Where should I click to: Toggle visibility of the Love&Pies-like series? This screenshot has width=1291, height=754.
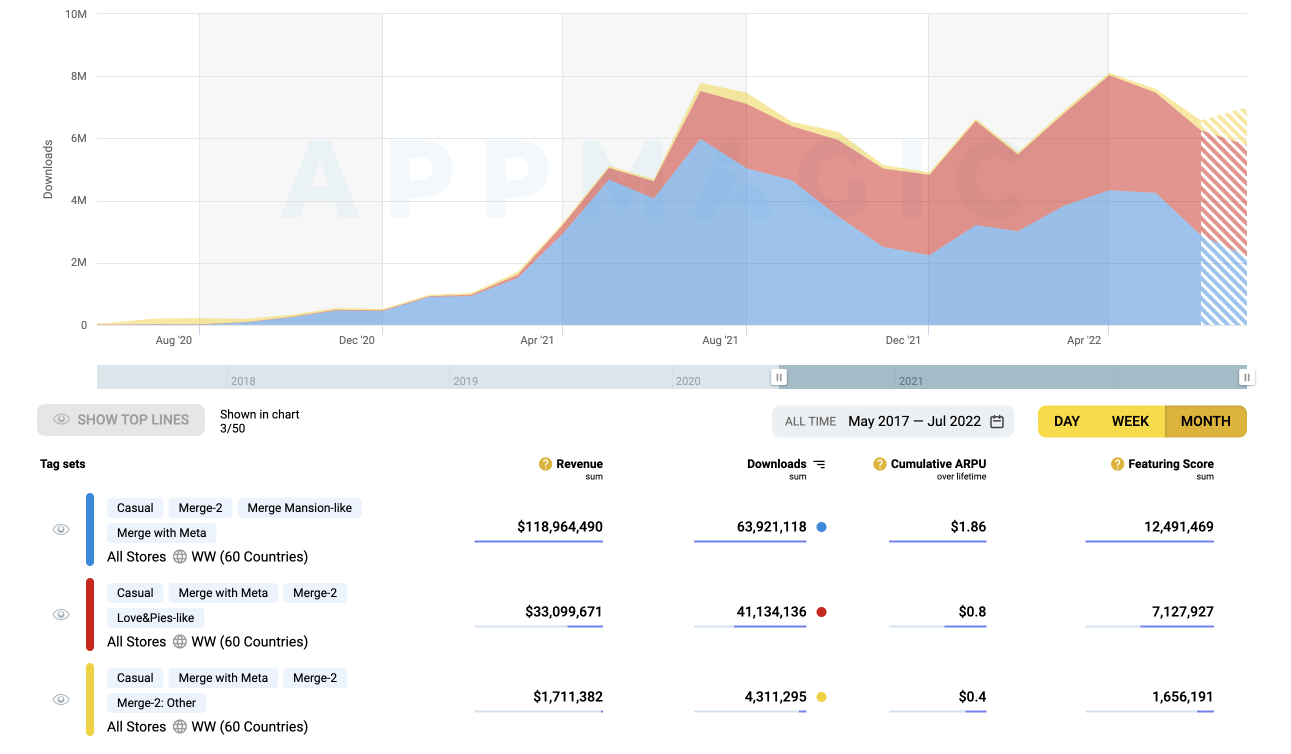61,615
